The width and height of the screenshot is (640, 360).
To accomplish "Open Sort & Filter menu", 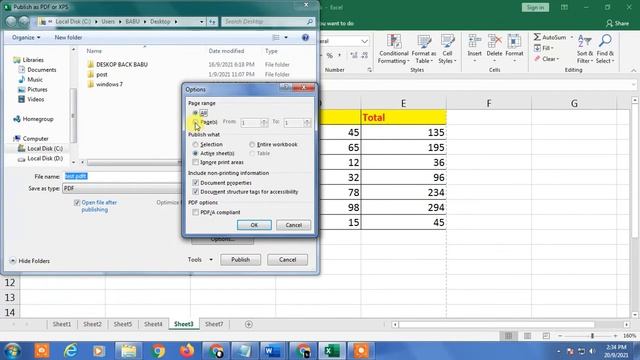I will coord(585,49).
